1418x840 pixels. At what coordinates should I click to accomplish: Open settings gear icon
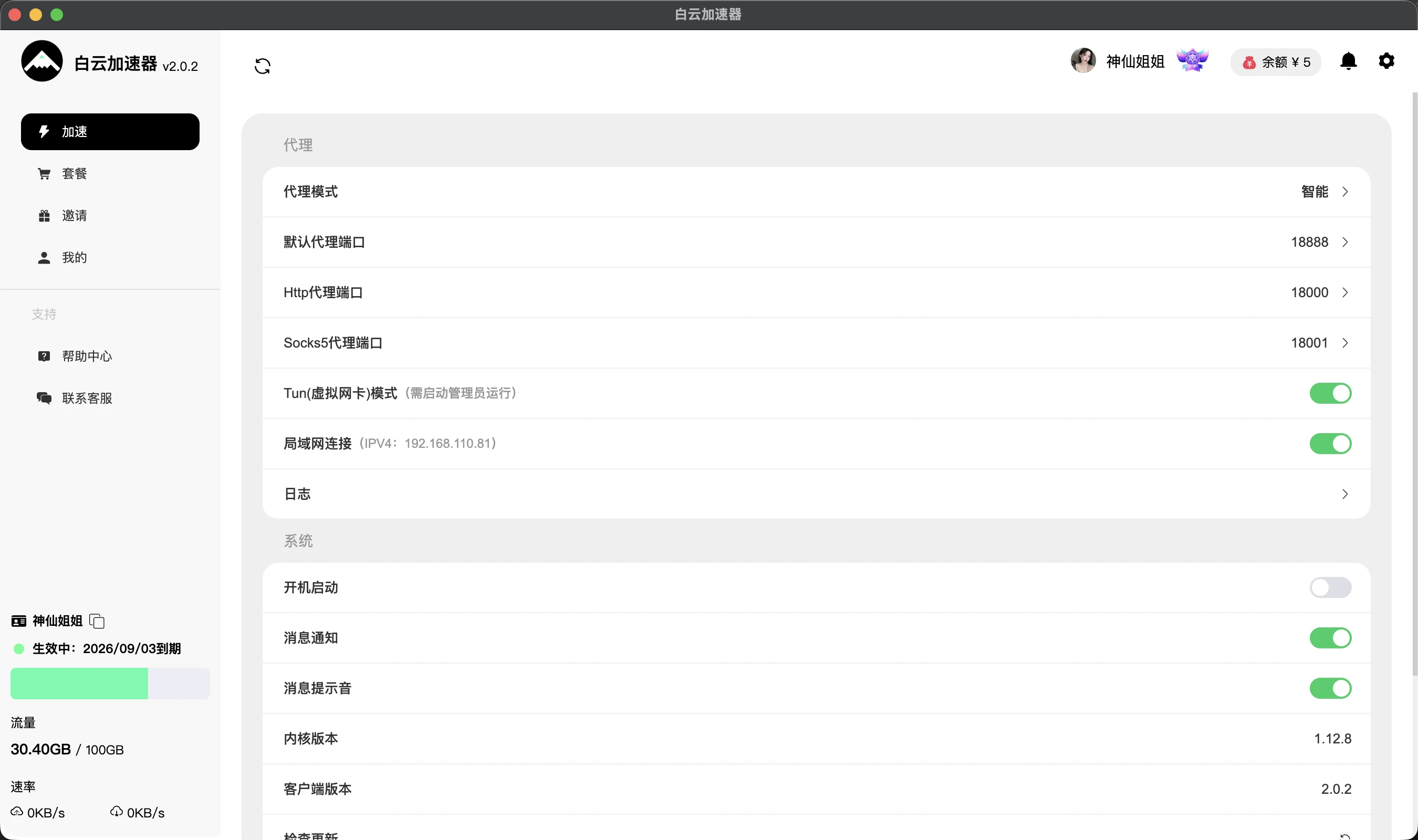[1386, 60]
